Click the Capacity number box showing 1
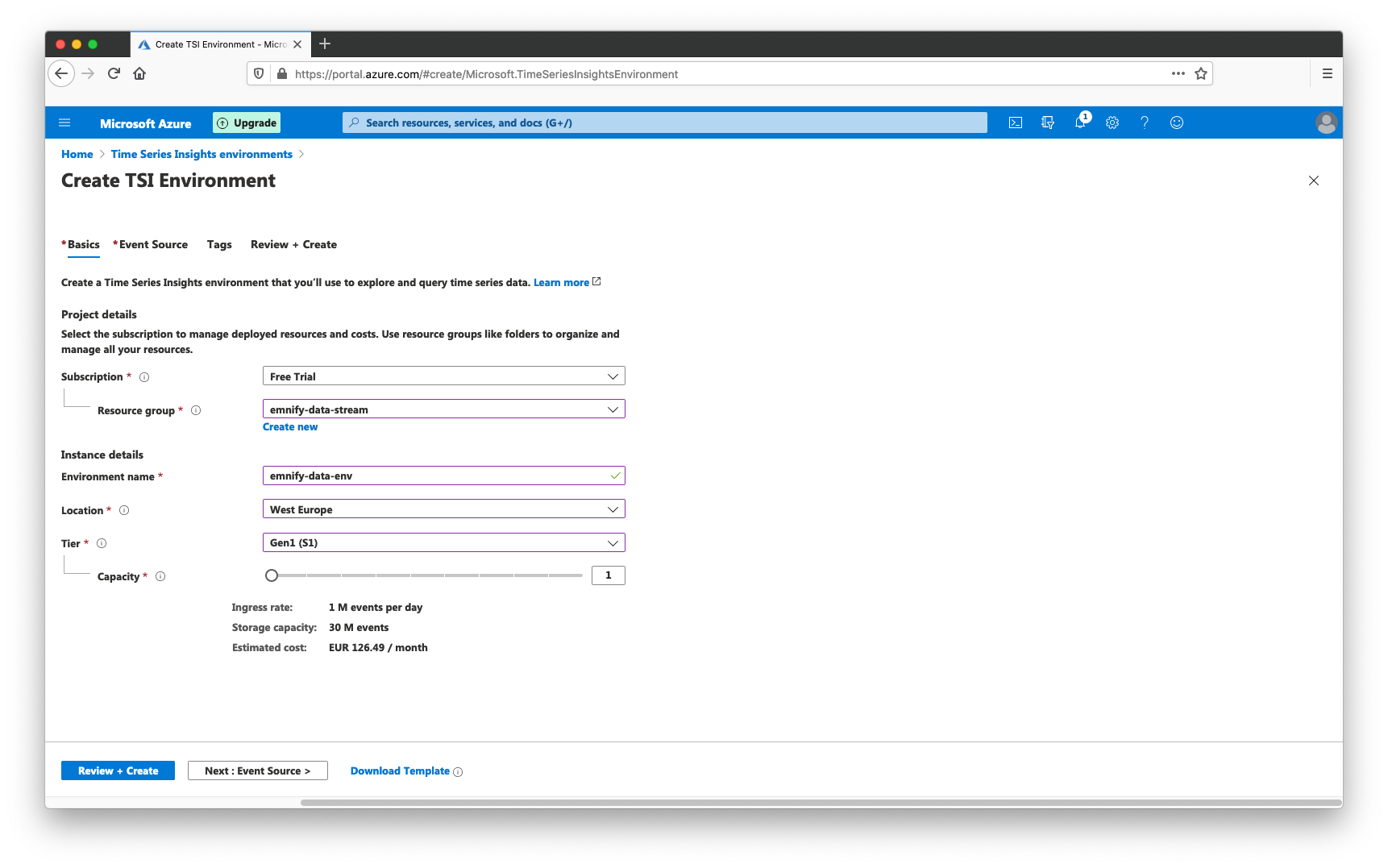 click(609, 575)
